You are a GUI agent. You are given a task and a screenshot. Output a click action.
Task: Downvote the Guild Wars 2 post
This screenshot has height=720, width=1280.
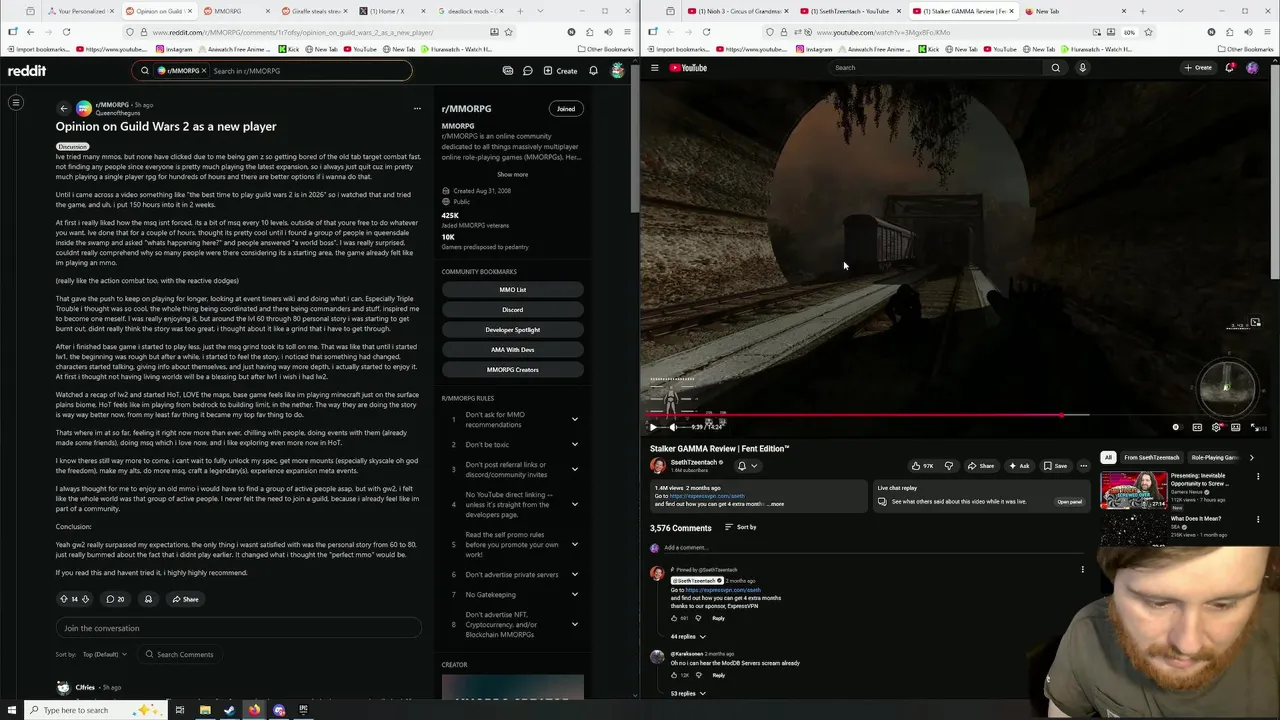coord(85,599)
